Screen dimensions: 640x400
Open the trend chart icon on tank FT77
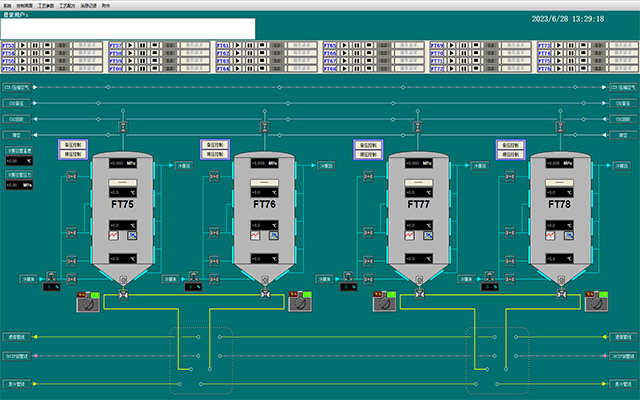point(410,236)
